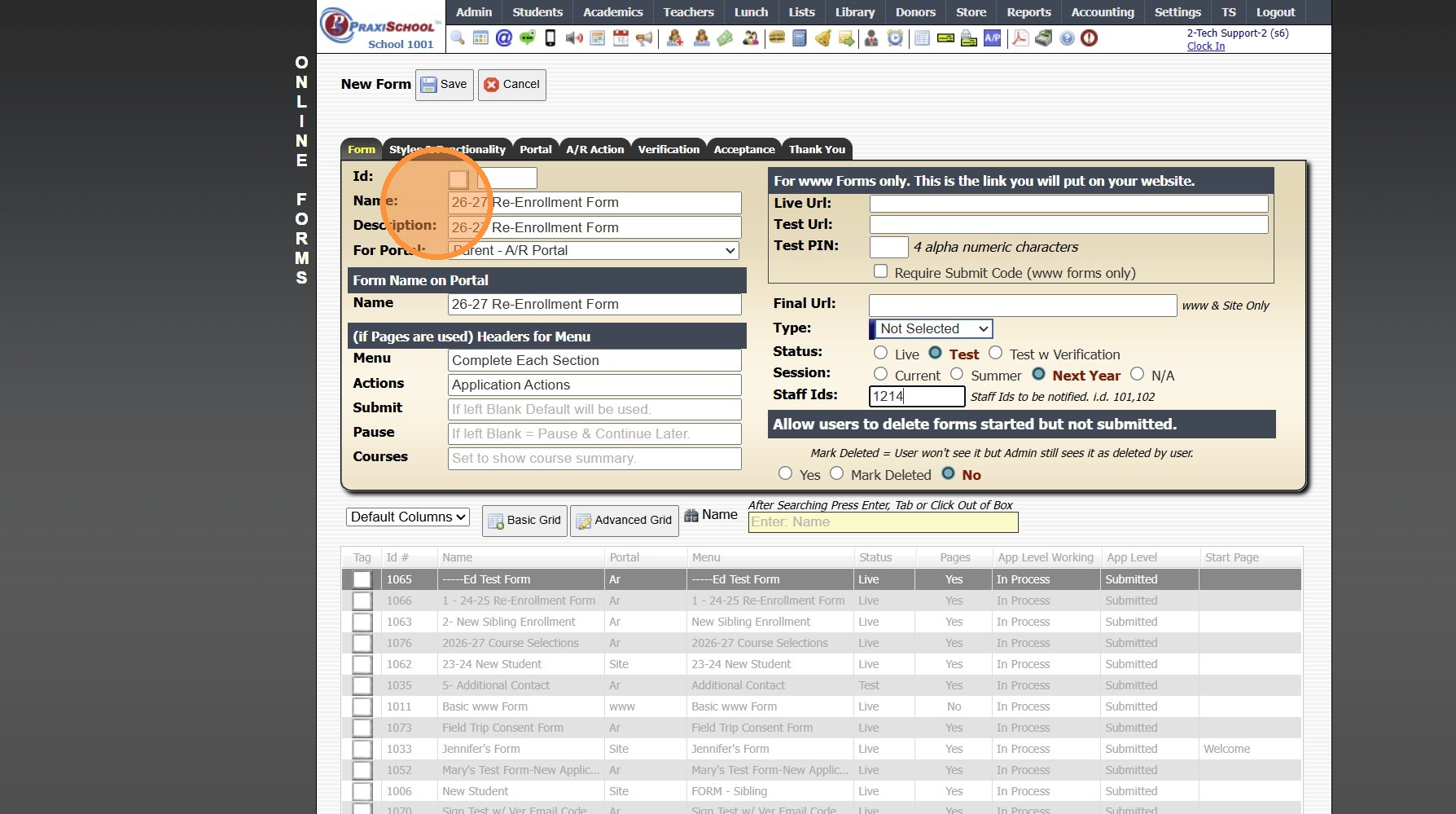Click the Courses header input field
Screen dimensions: 1456x814
point(594,458)
